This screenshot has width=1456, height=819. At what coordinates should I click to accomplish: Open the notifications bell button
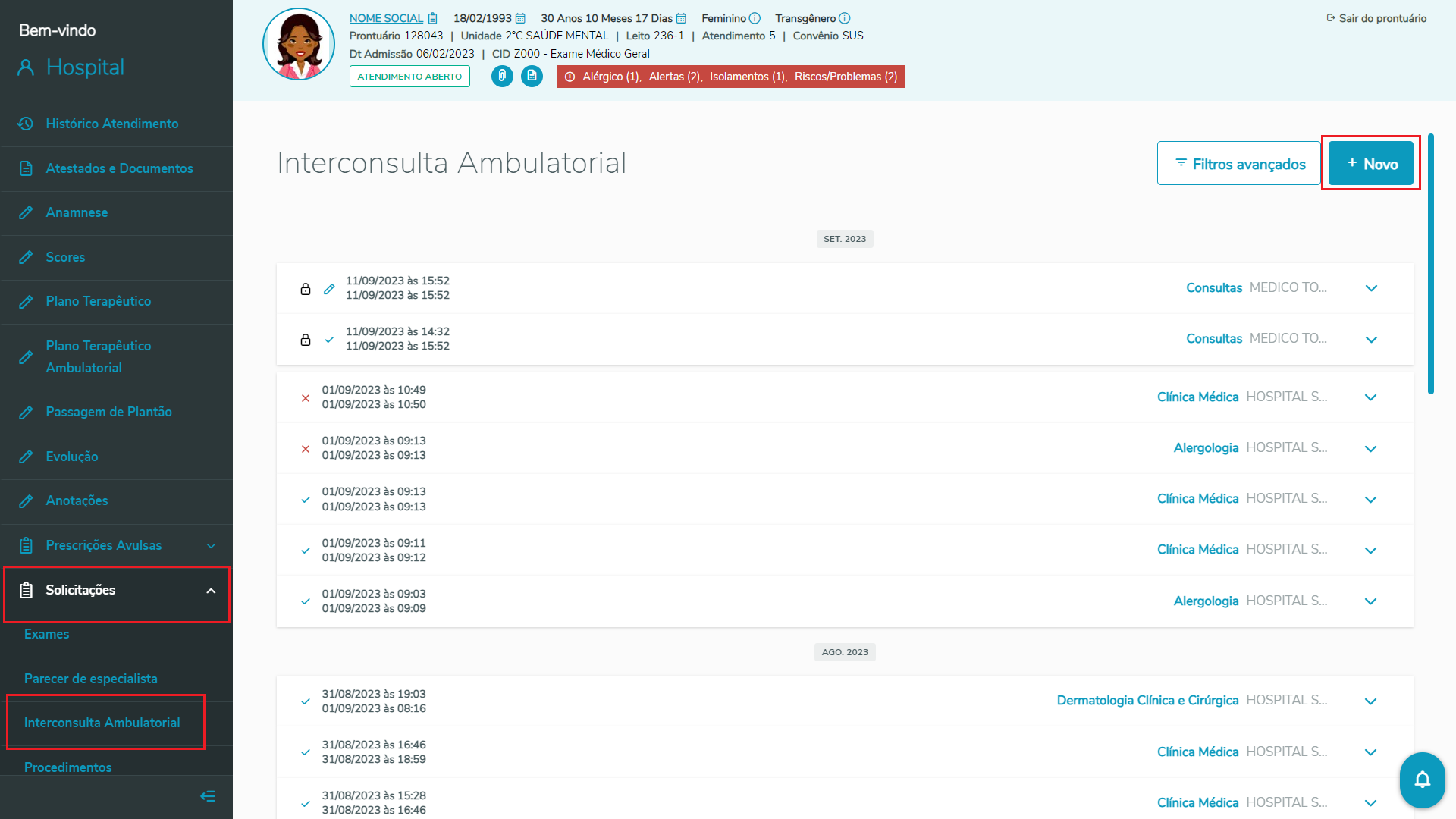(1422, 780)
